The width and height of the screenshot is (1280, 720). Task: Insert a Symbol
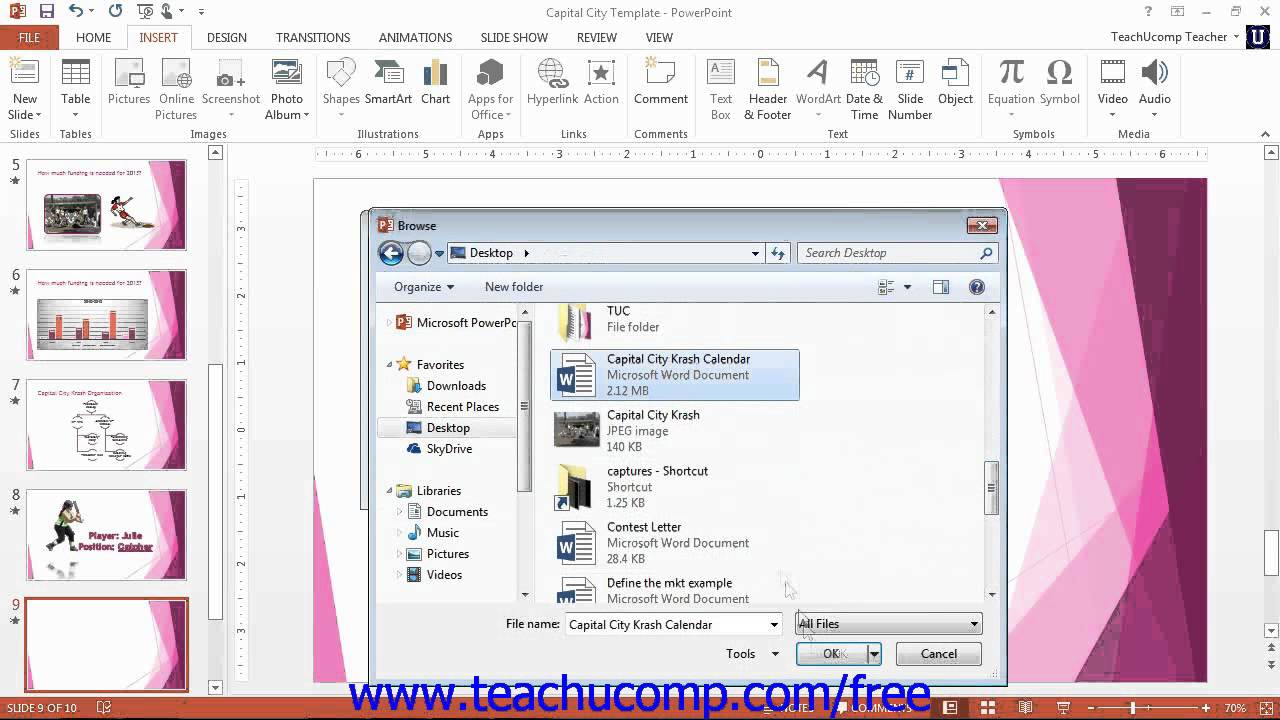pos(1059,82)
